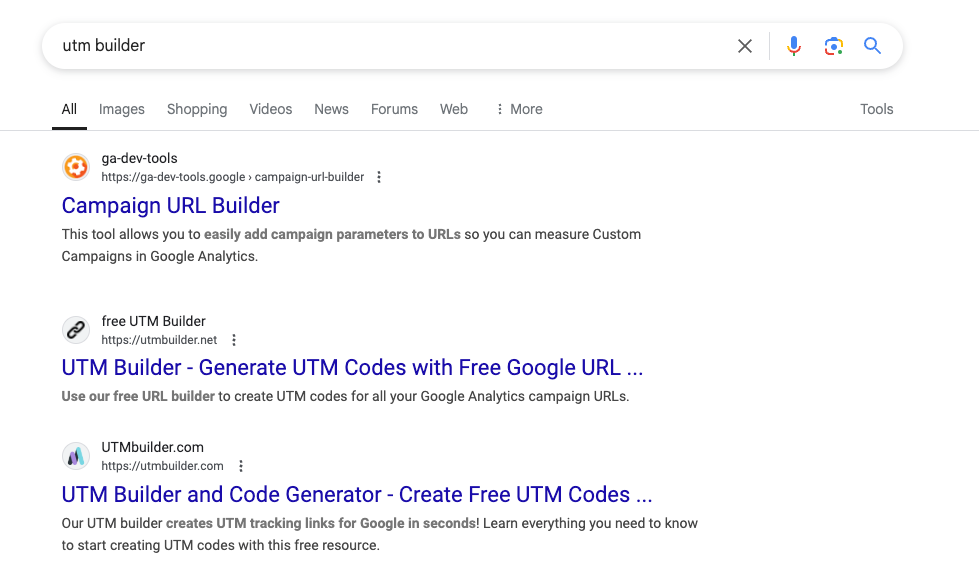Click snippet text 'easily add campaign parameters to URLs'

coord(332,235)
